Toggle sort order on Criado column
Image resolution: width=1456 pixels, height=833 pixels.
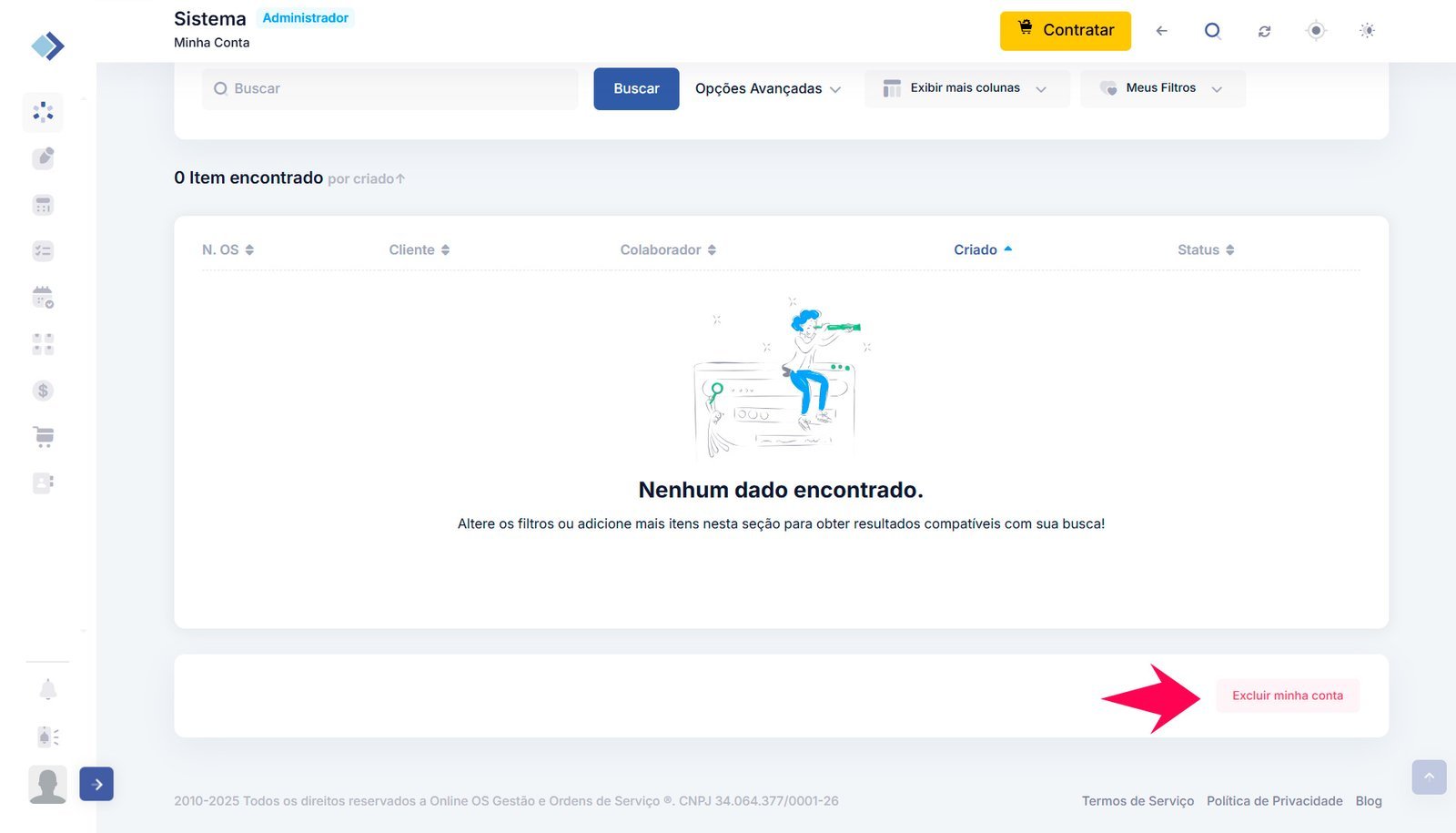pyautogui.click(x=982, y=249)
